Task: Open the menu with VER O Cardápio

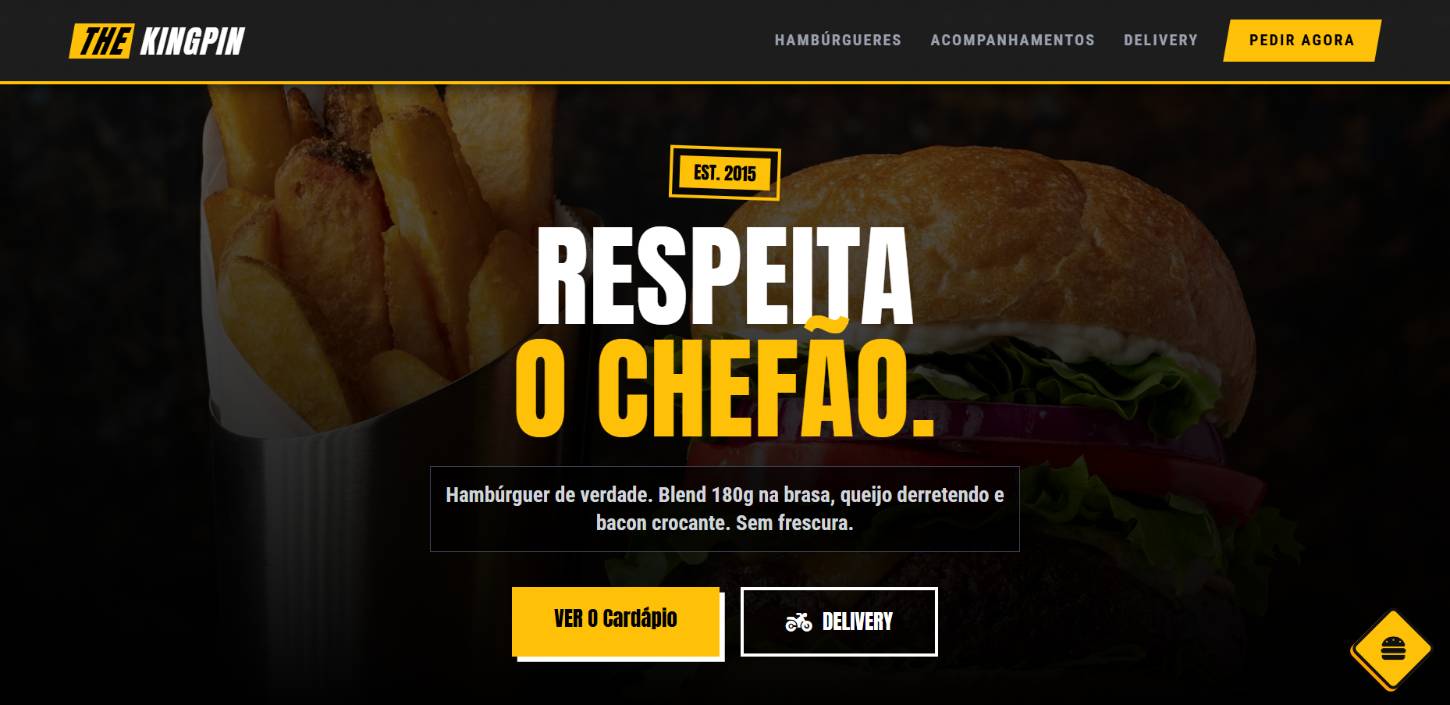Action: tap(615, 619)
